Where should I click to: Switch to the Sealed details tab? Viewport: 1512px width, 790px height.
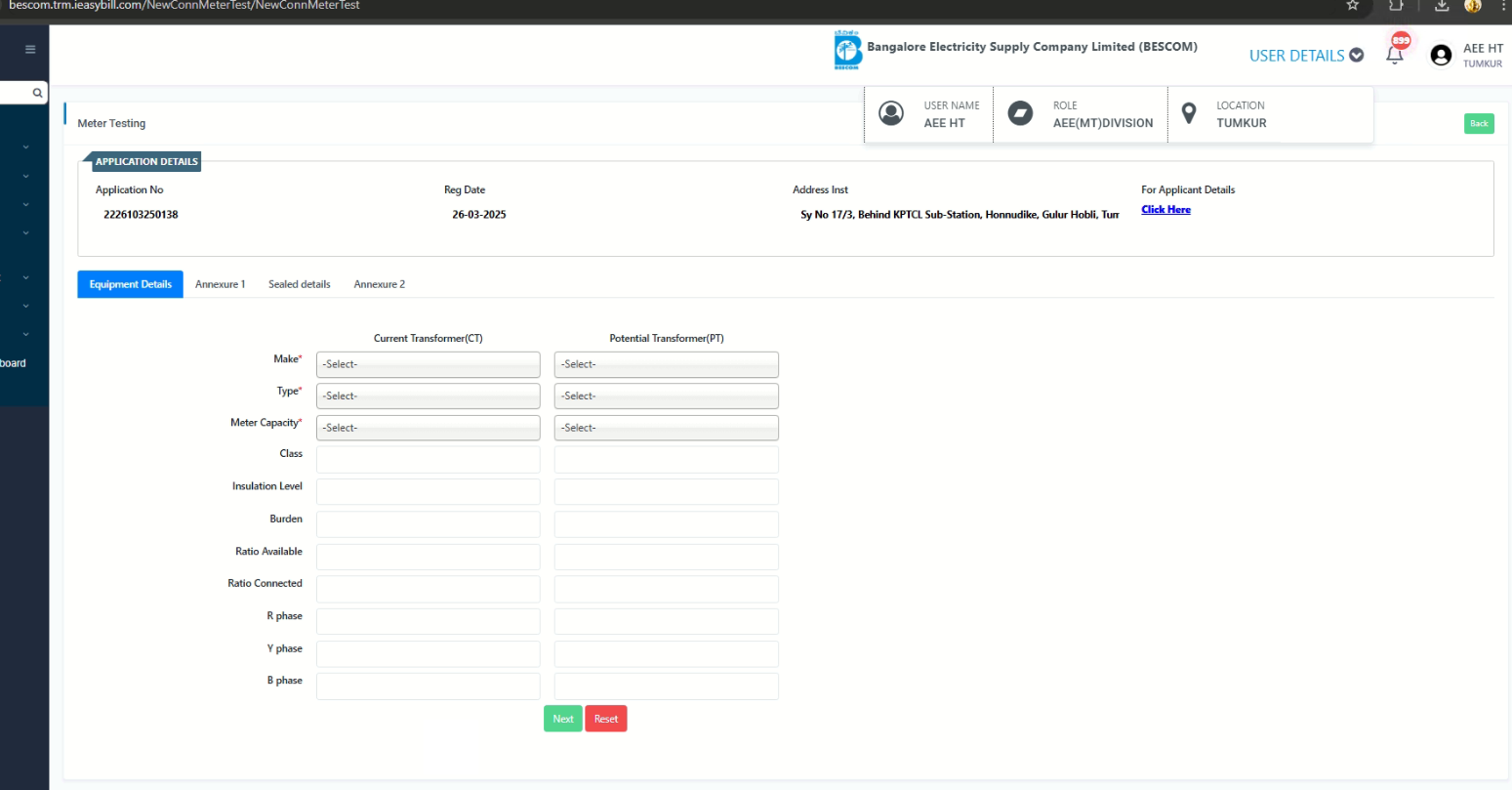coord(299,284)
